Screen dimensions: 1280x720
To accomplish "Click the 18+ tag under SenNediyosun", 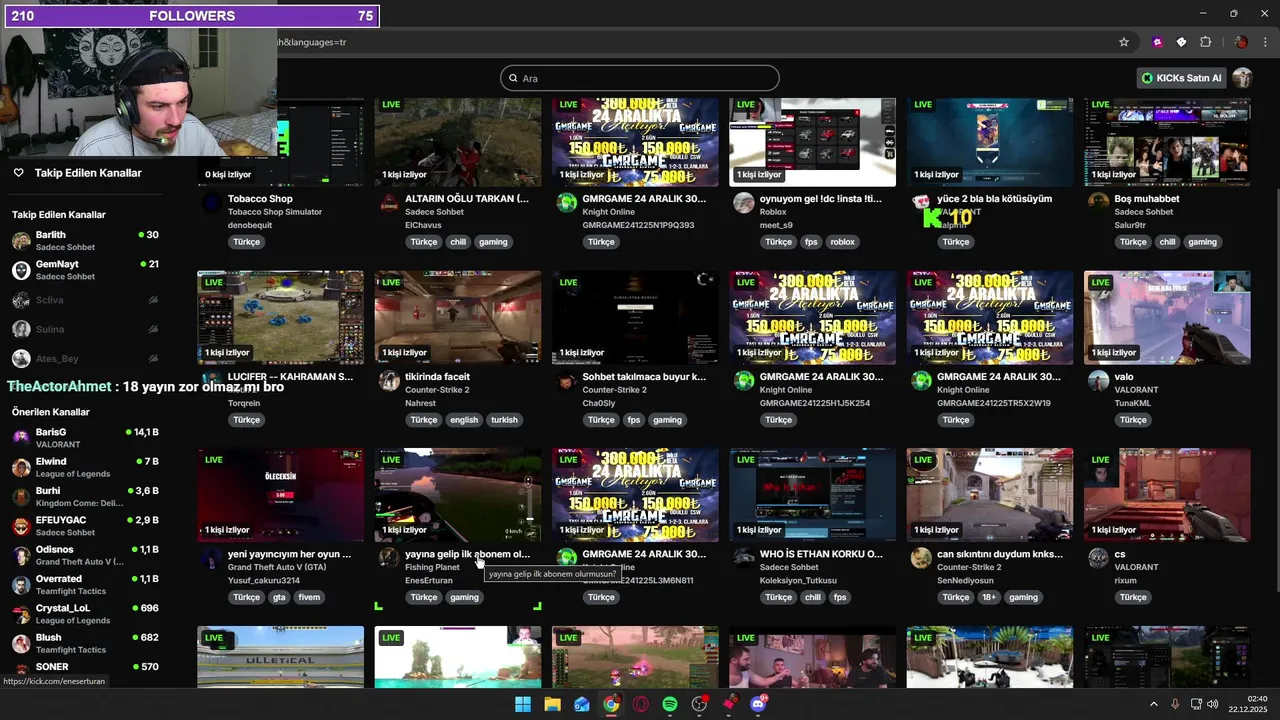I will [989, 597].
